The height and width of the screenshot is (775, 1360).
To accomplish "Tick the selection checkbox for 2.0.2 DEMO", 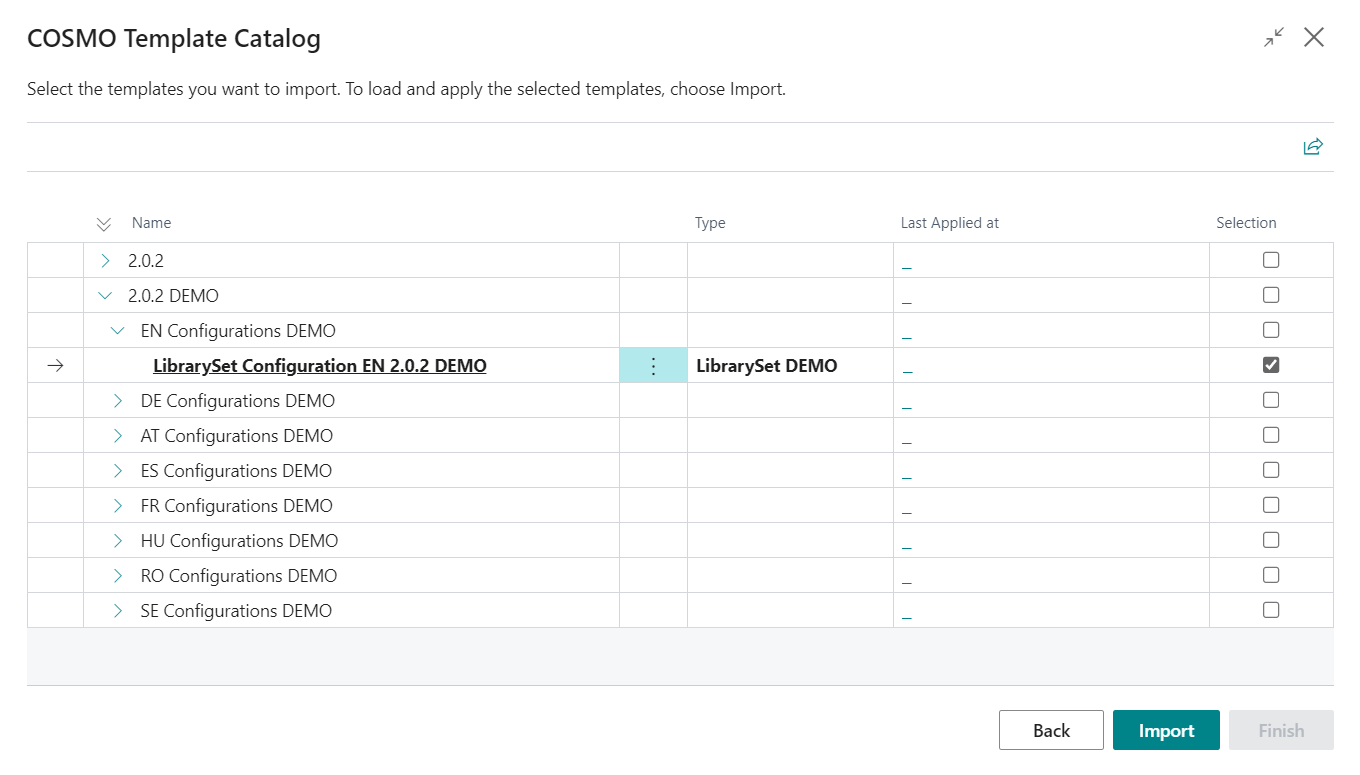I will click(1271, 295).
